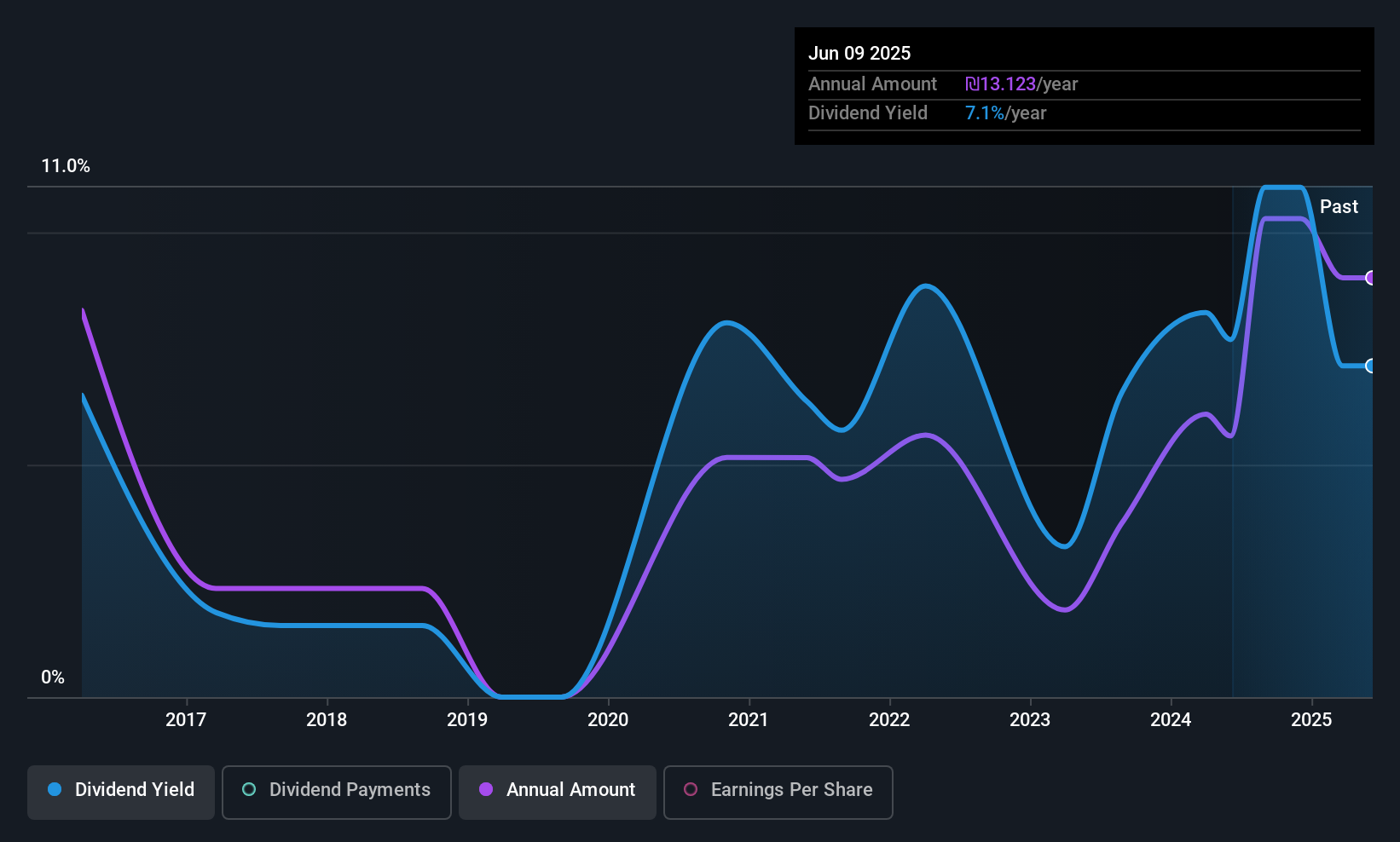Image resolution: width=1400 pixels, height=842 pixels.
Task: Select the blue Dividend Yield endpoint marker
Action: pyautogui.click(x=1370, y=366)
